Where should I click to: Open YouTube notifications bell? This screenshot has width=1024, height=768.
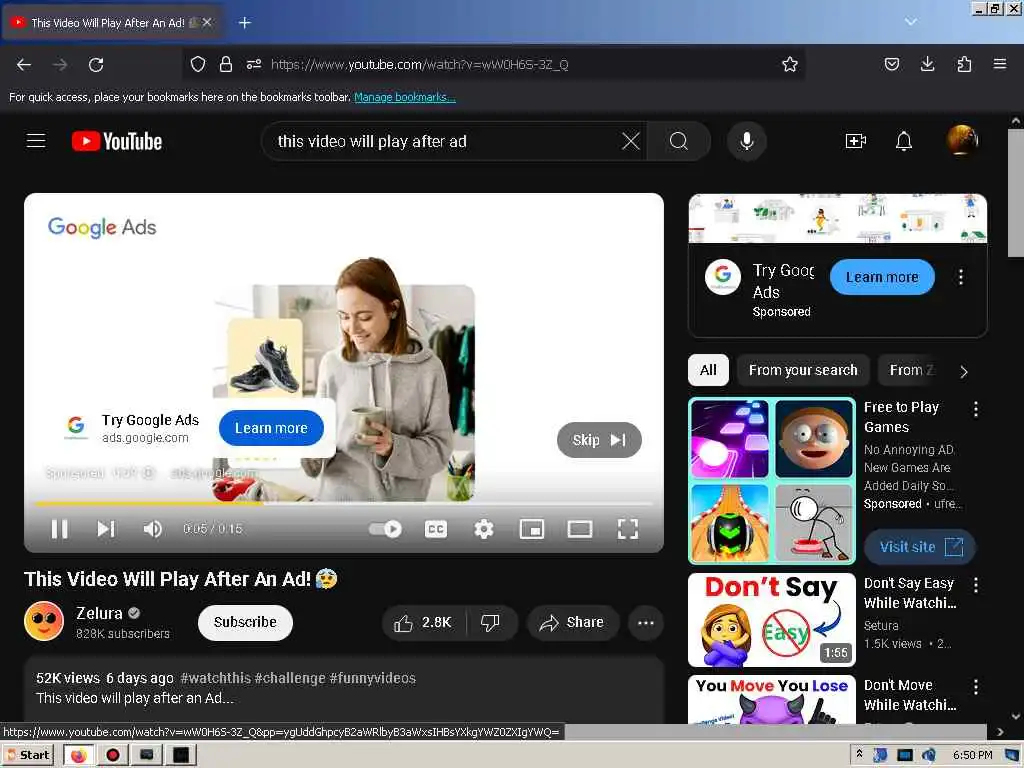903,141
